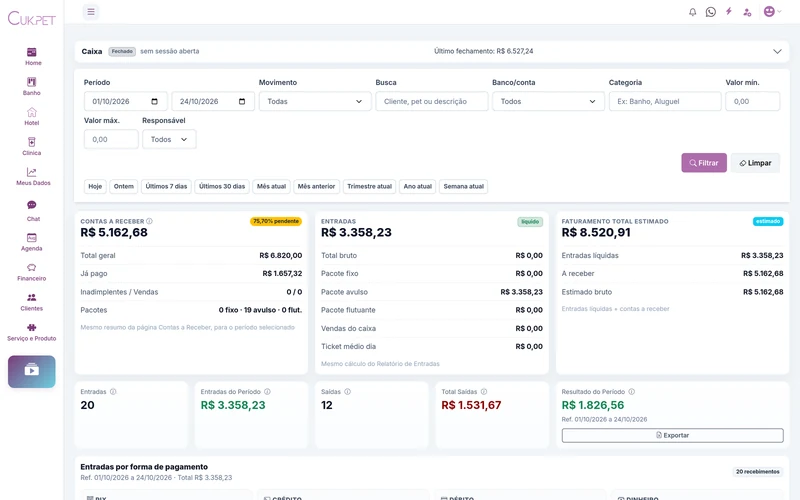Click the video tutorial button in sidebar
The height and width of the screenshot is (500, 800).
coord(32,371)
